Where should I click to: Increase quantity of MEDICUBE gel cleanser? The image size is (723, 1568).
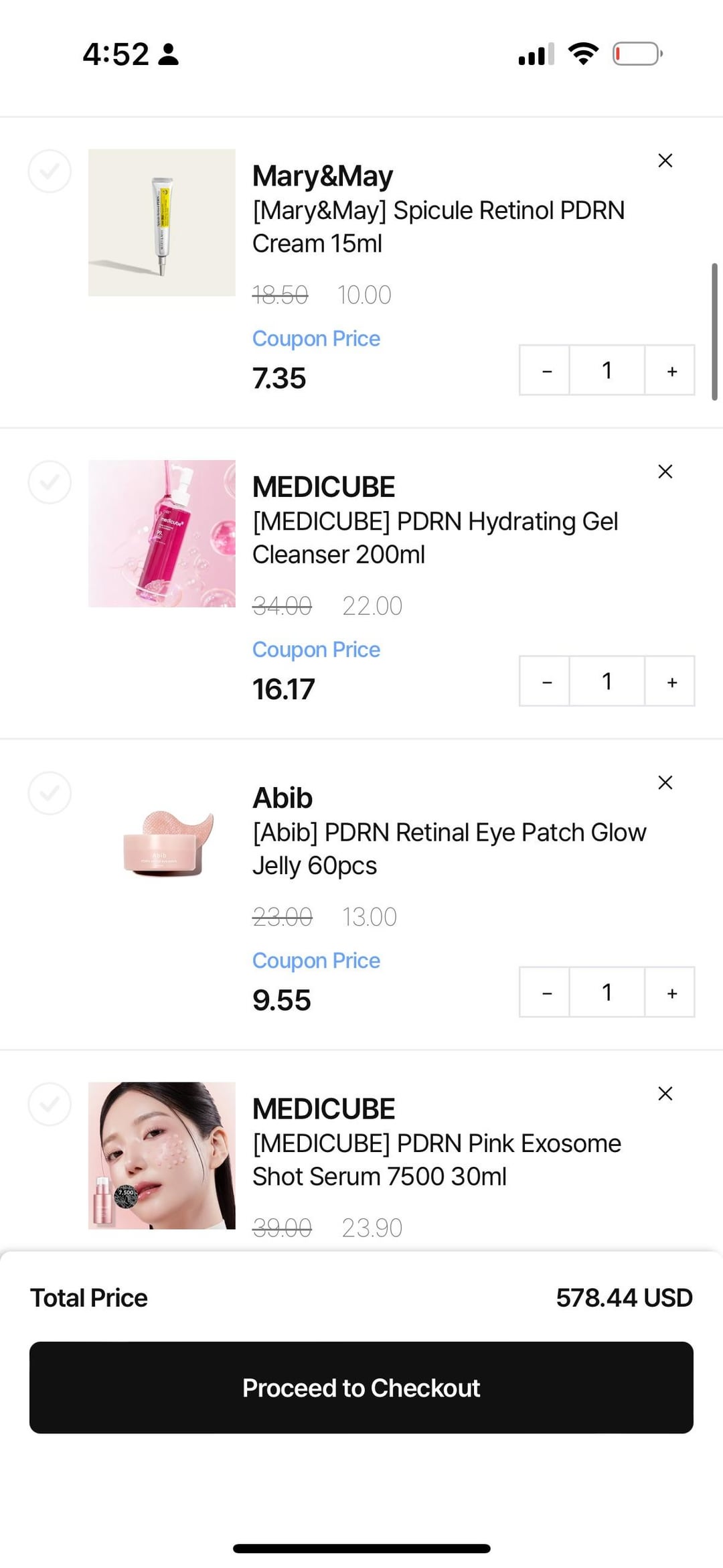pos(671,681)
